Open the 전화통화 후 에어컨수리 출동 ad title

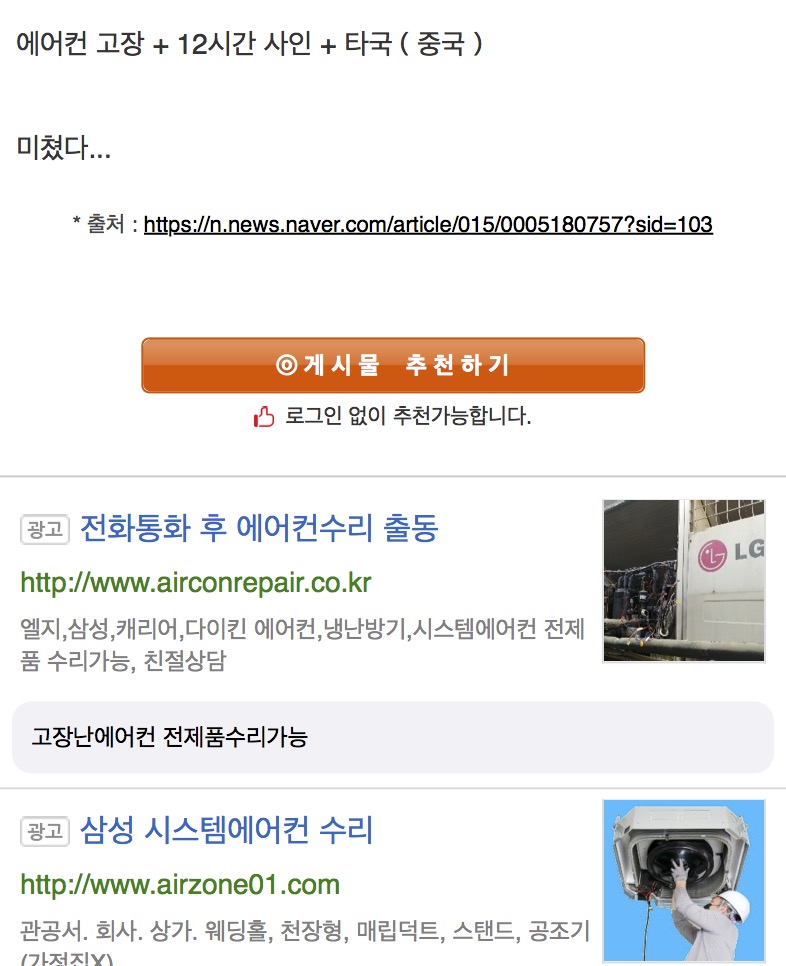click(259, 528)
